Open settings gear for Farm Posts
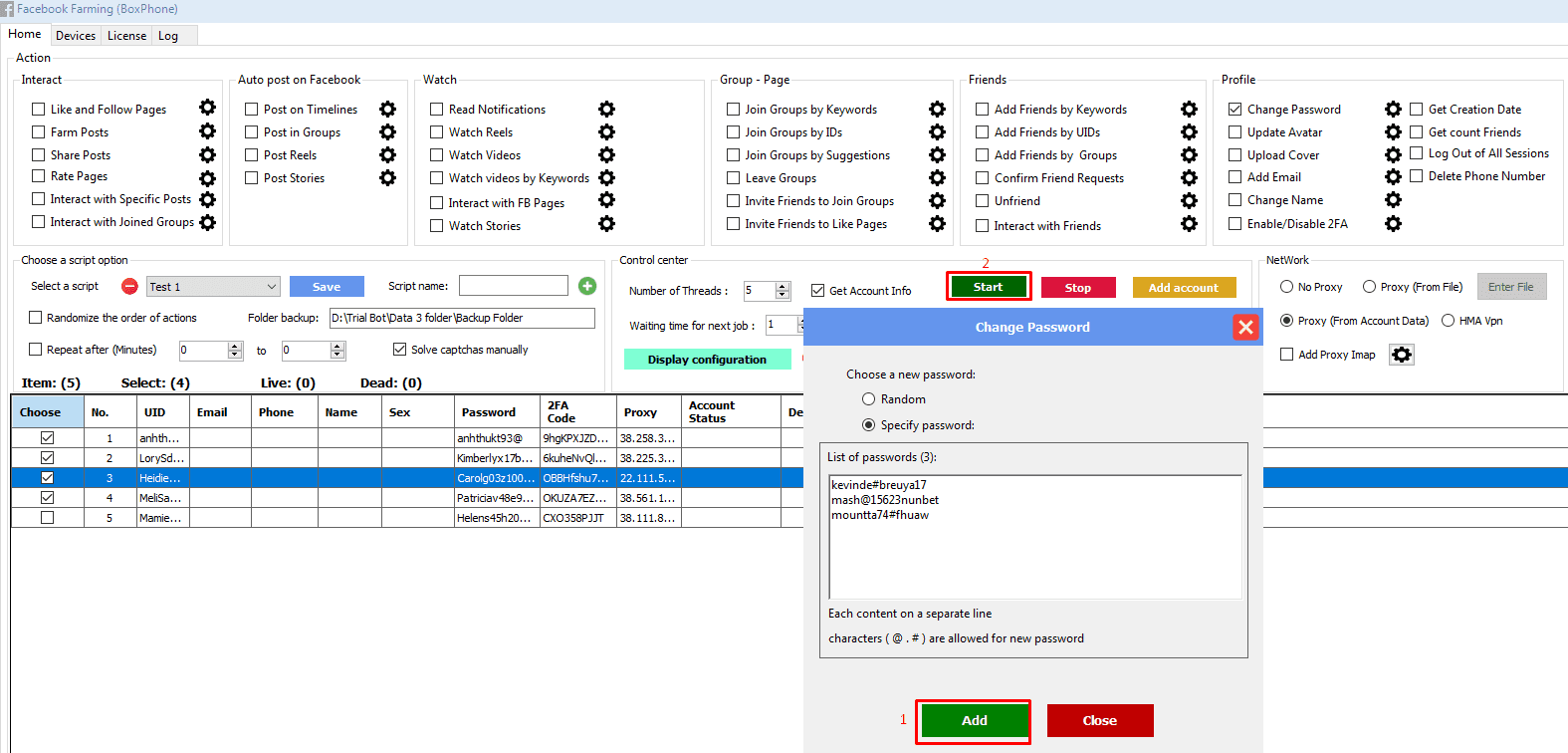The width and height of the screenshot is (1568, 753). point(207,130)
